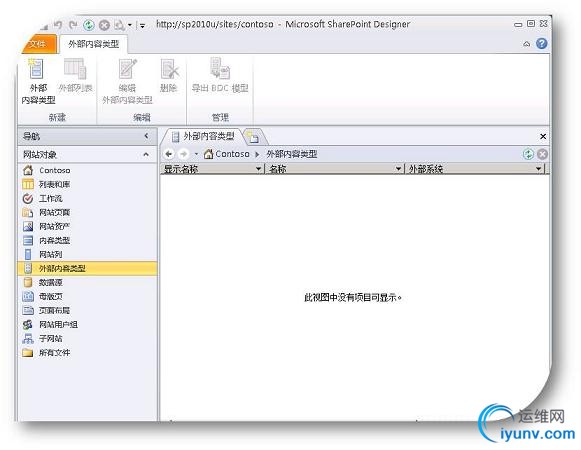Click the stop icon at breadcrumb bar right
The width and height of the screenshot is (581, 450).
click(542, 154)
